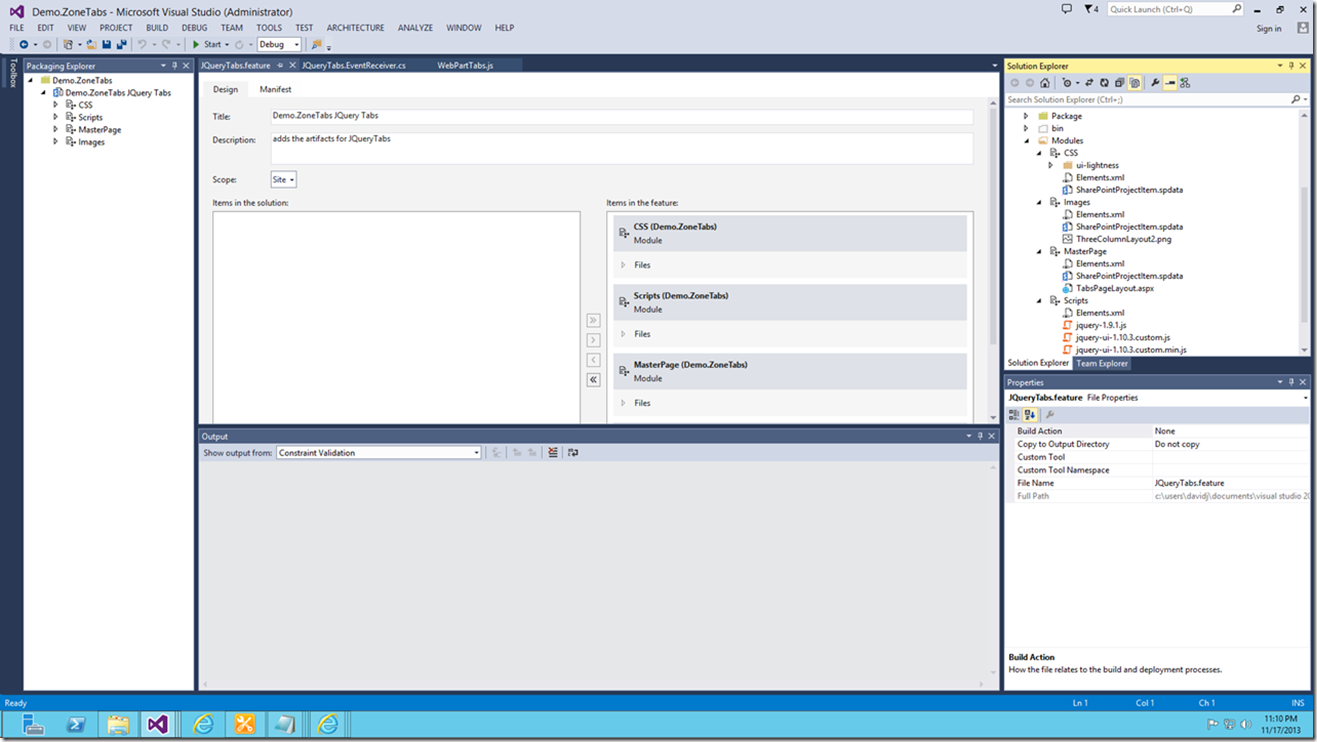Click the Undo toolbar icon

[x=142, y=44]
